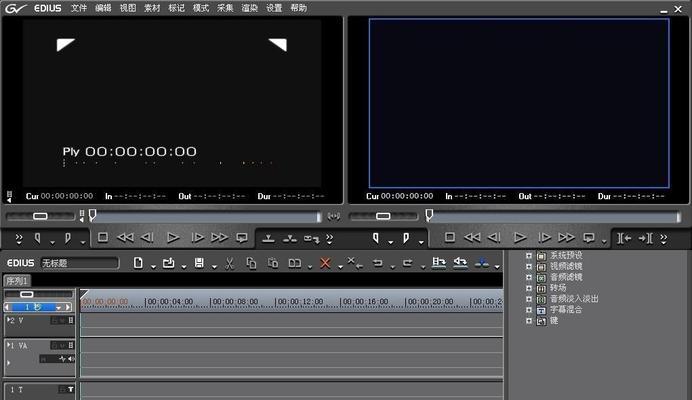Click Play in the right recorder monitor
This screenshot has height=400, width=692.
click(520, 238)
